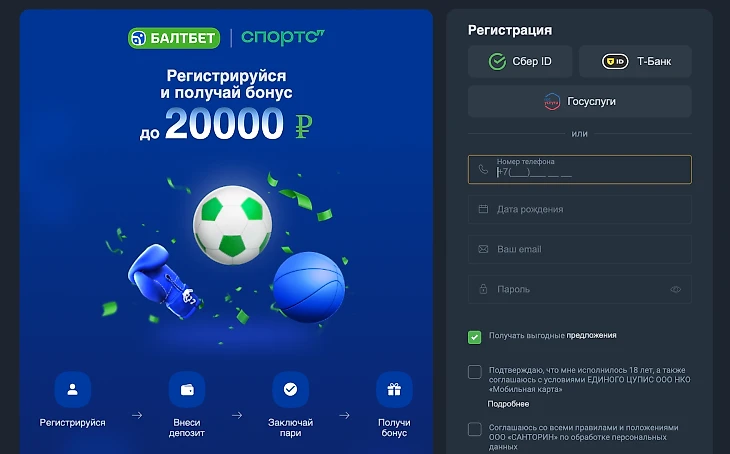Register with Т-Банк button
Viewport: 730px width, 454px height.
point(635,61)
